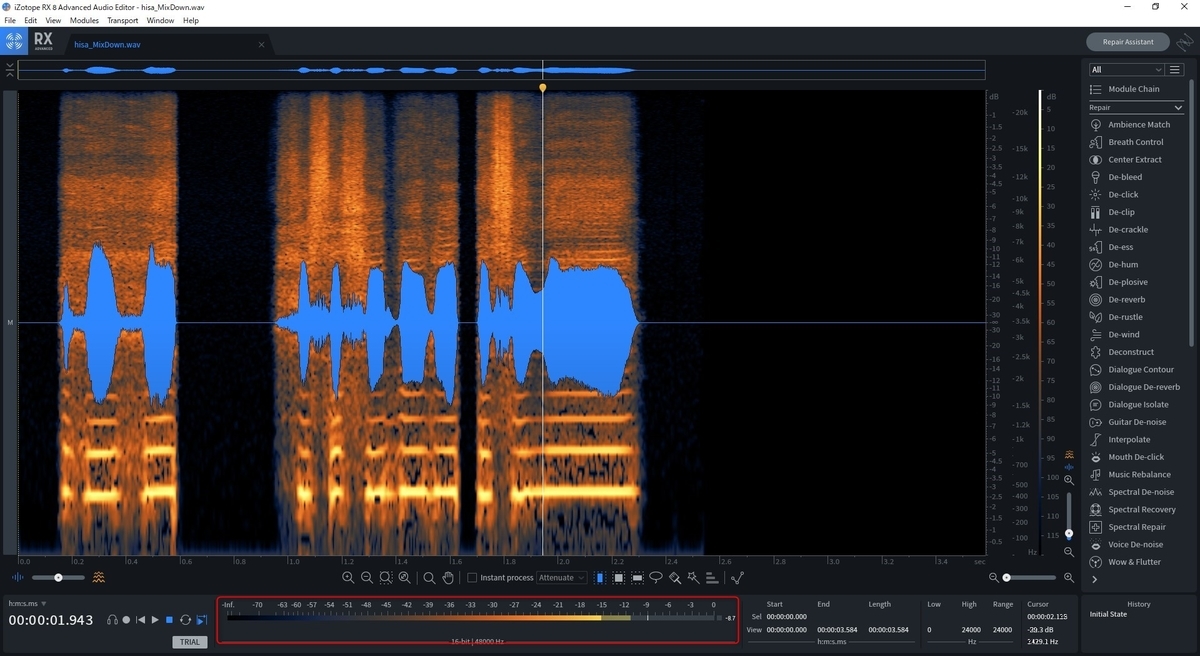Open the Wow & Flutter module

(x=1136, y=562)
